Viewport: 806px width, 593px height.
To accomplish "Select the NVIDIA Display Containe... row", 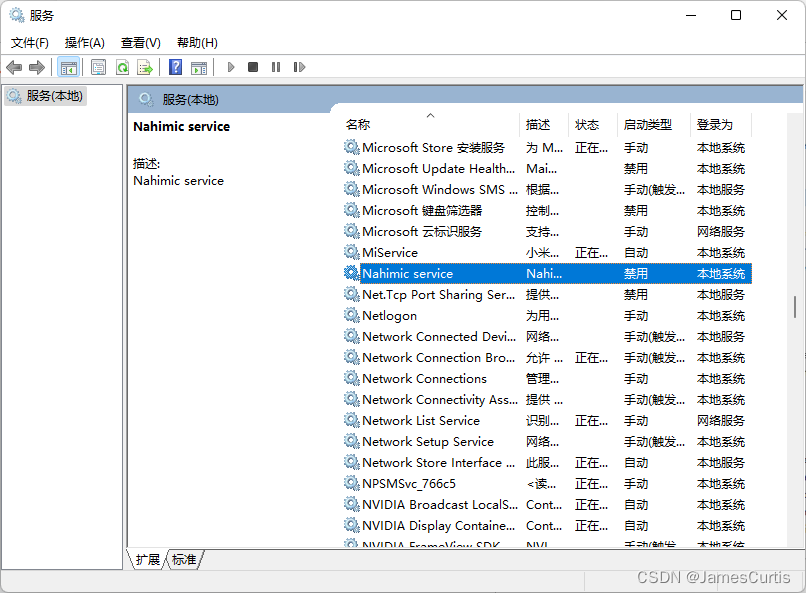I will (547, 526).
